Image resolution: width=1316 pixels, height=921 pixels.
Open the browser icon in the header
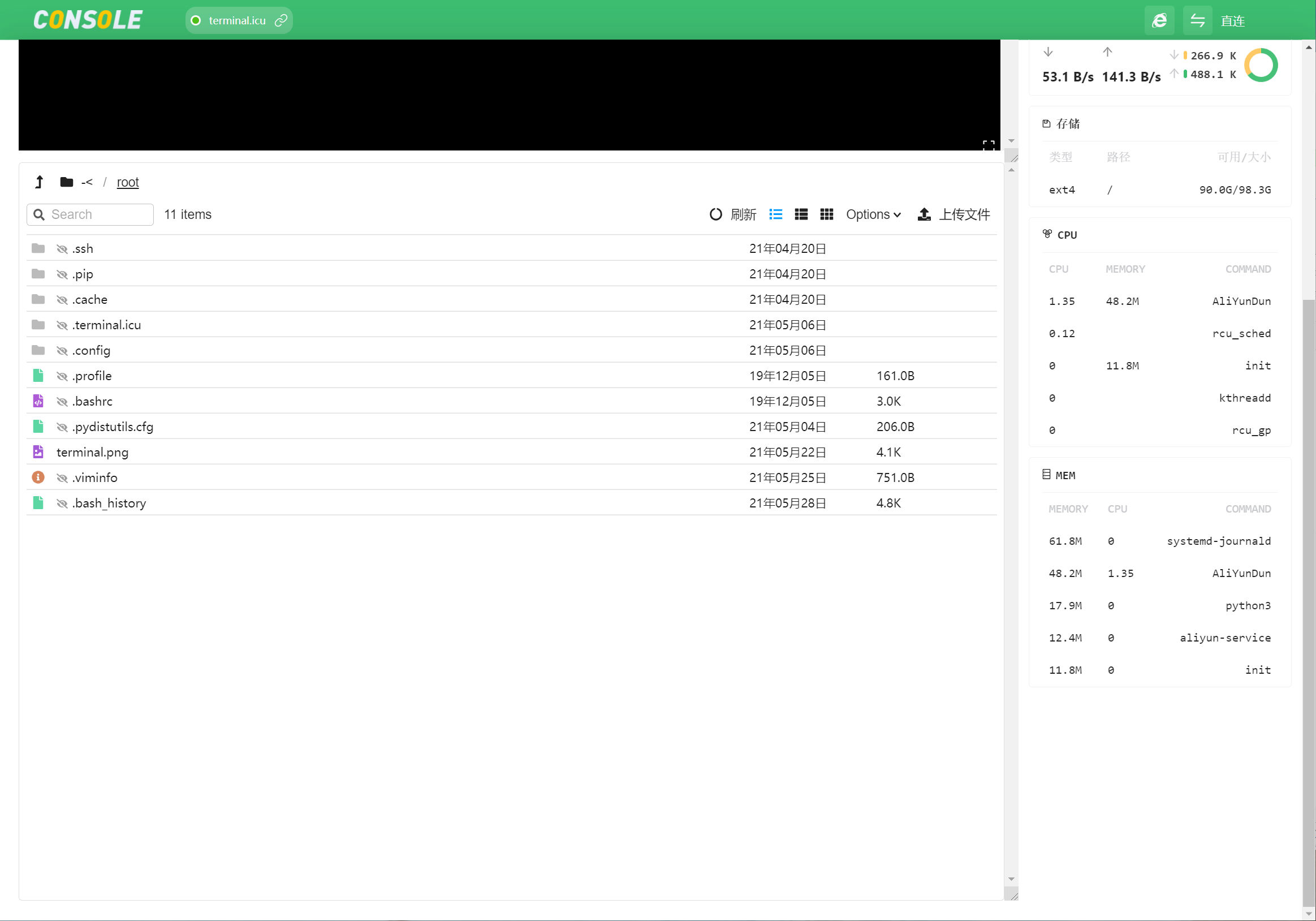1159,20
